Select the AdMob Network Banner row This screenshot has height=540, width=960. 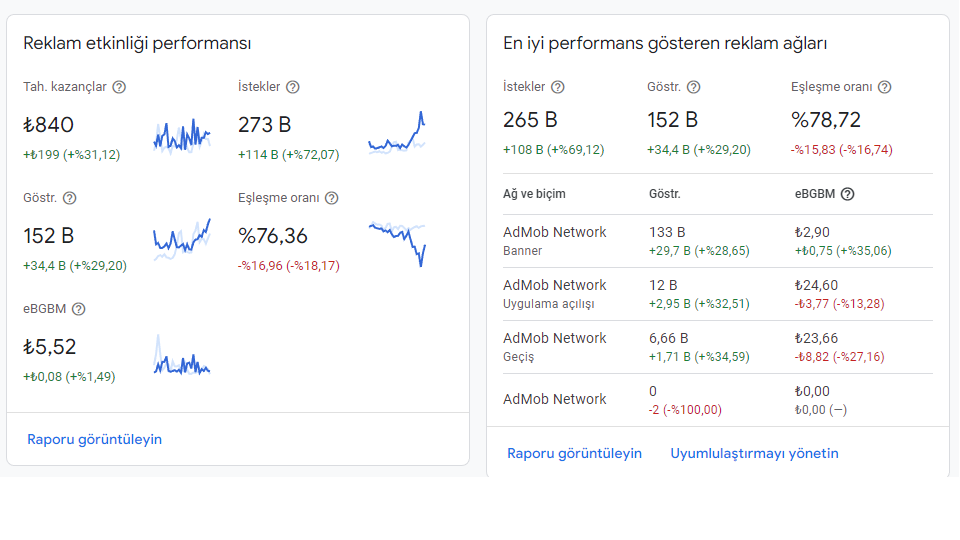pos(718,241)
